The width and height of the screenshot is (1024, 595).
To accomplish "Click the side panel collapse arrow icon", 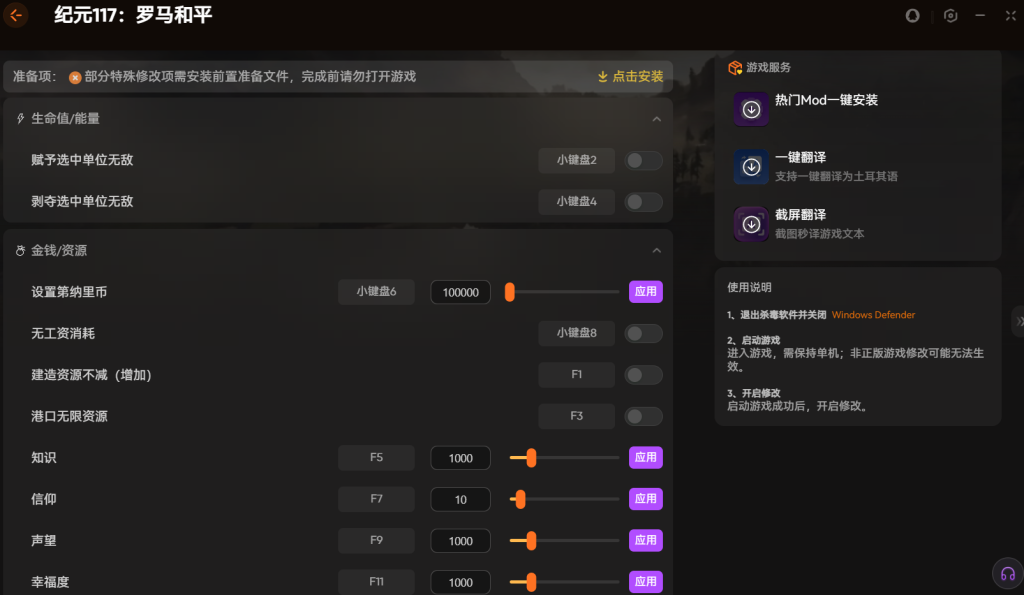I will (1018, 321).
